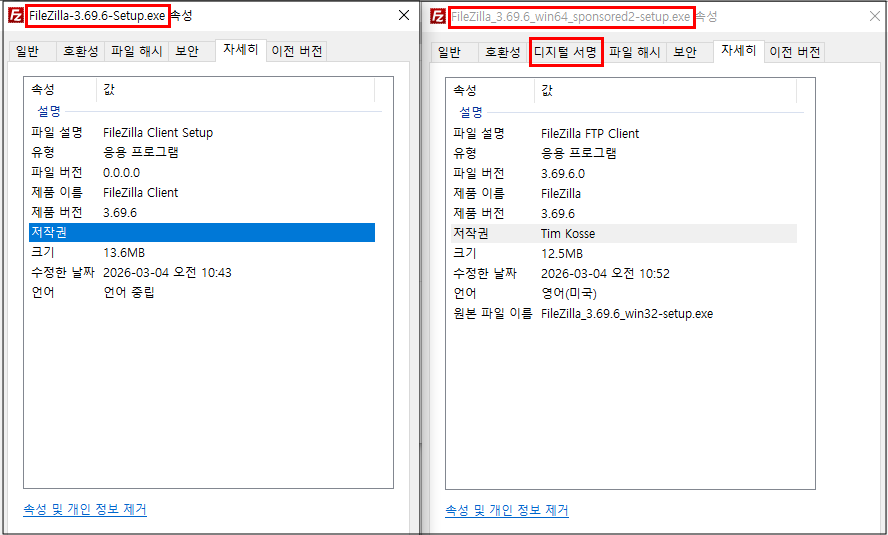The width and height of the screenshot is (888, 535).
Task: Select 자세히 tab in the sponsored2-setup properties window
Action: pos(738,51)
